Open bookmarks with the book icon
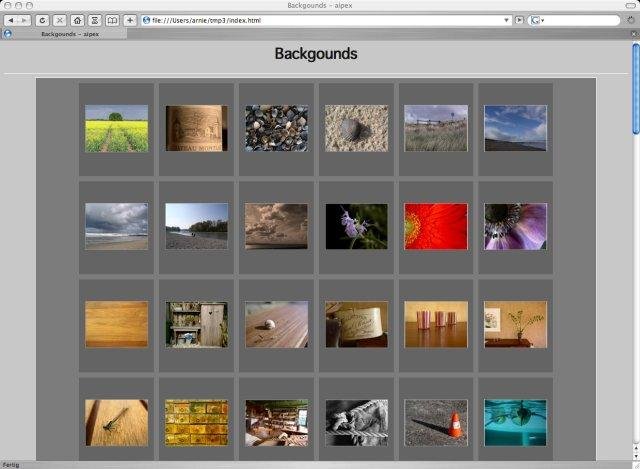Viewport: 640px width, 469px height. click(112, 20)
